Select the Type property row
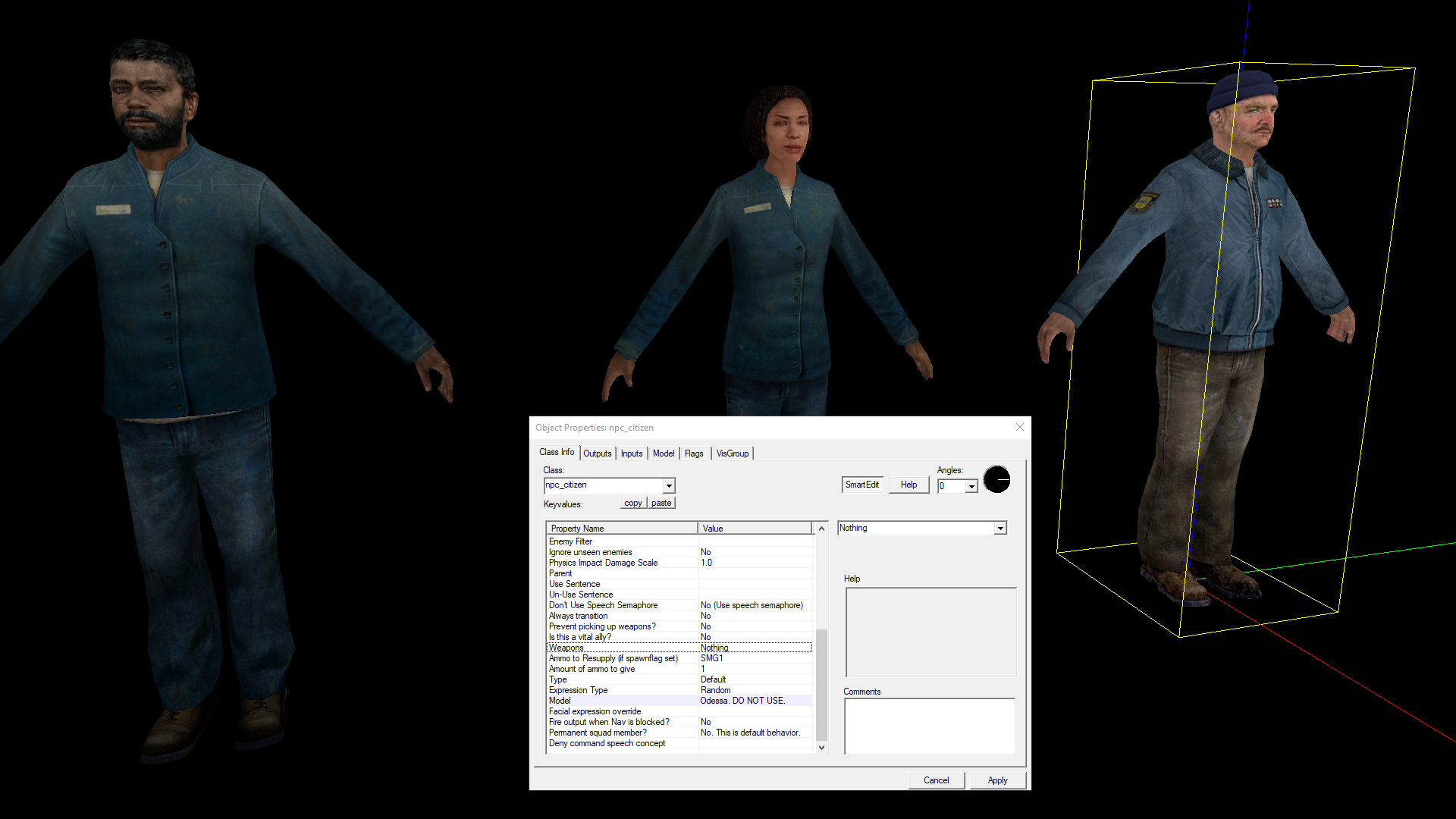Screen dimensions: 1456x819 tap(679, 679)
